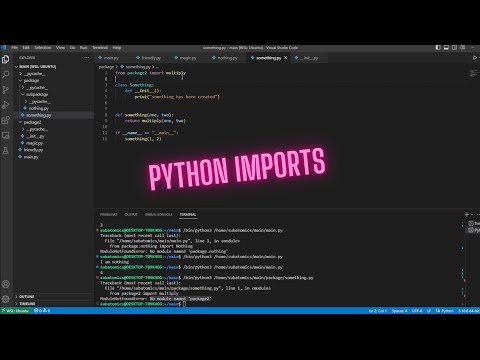Close the something.py editor tab
The height and width of the screenshot is (360, 480).
285,58
